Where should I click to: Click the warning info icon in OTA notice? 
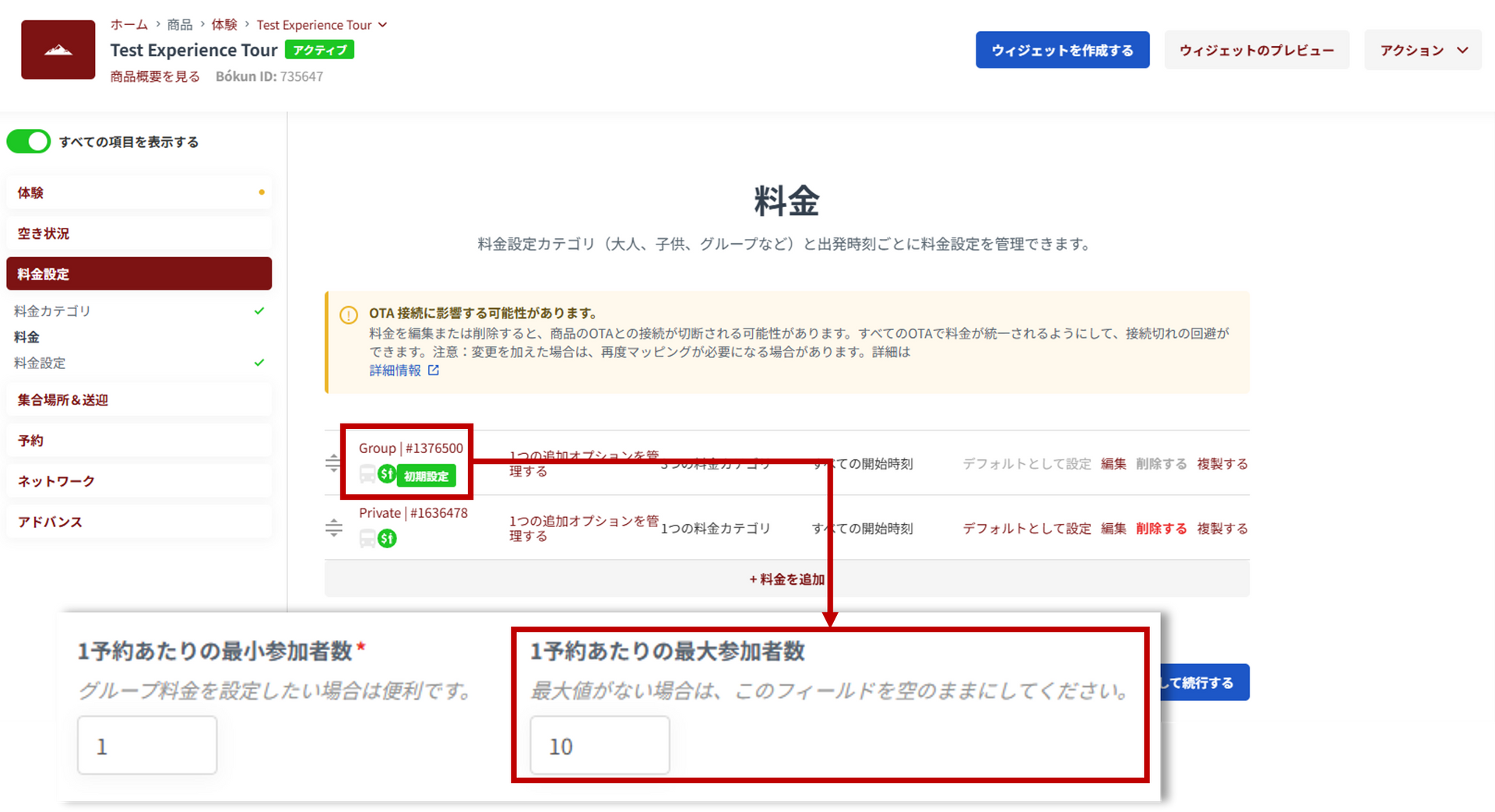tap(348, 315)
